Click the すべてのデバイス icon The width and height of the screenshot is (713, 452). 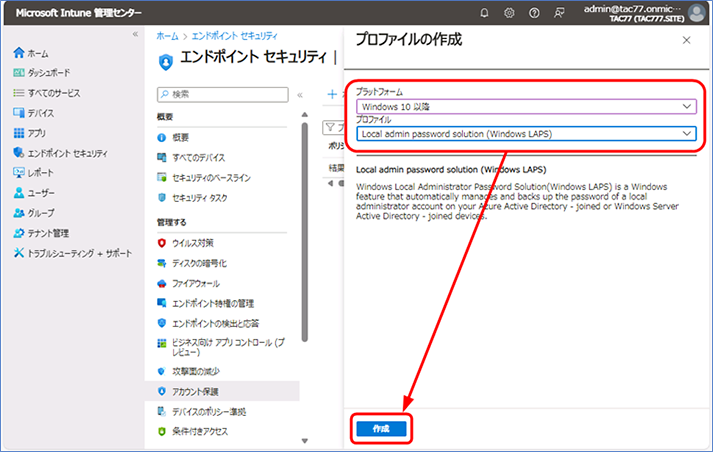(x=161, y=157)
